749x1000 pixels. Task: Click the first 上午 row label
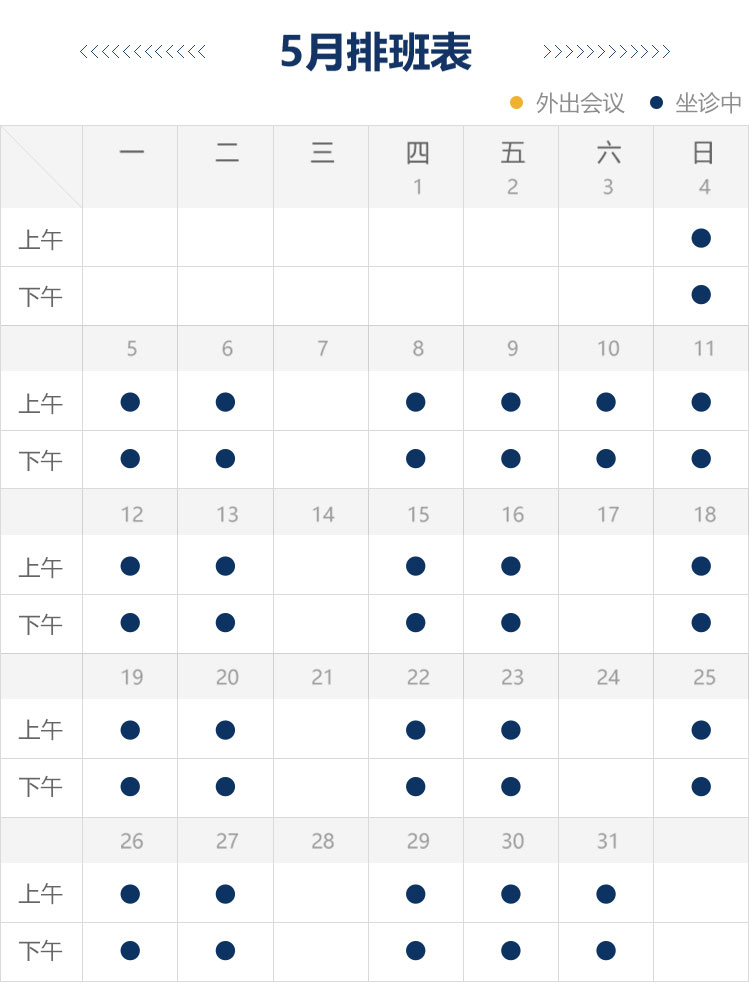[x=41, y=240]
